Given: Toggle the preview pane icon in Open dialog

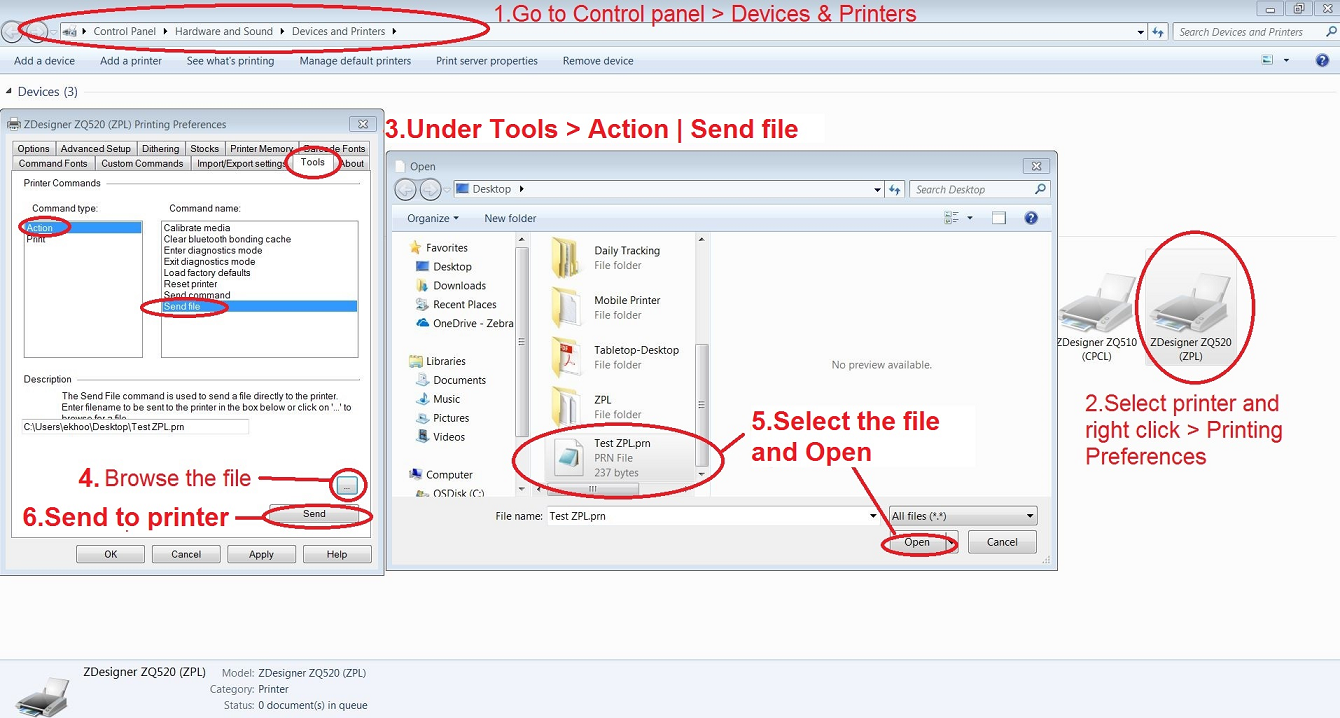Looking at the screenshot, I should click(998, 218).
